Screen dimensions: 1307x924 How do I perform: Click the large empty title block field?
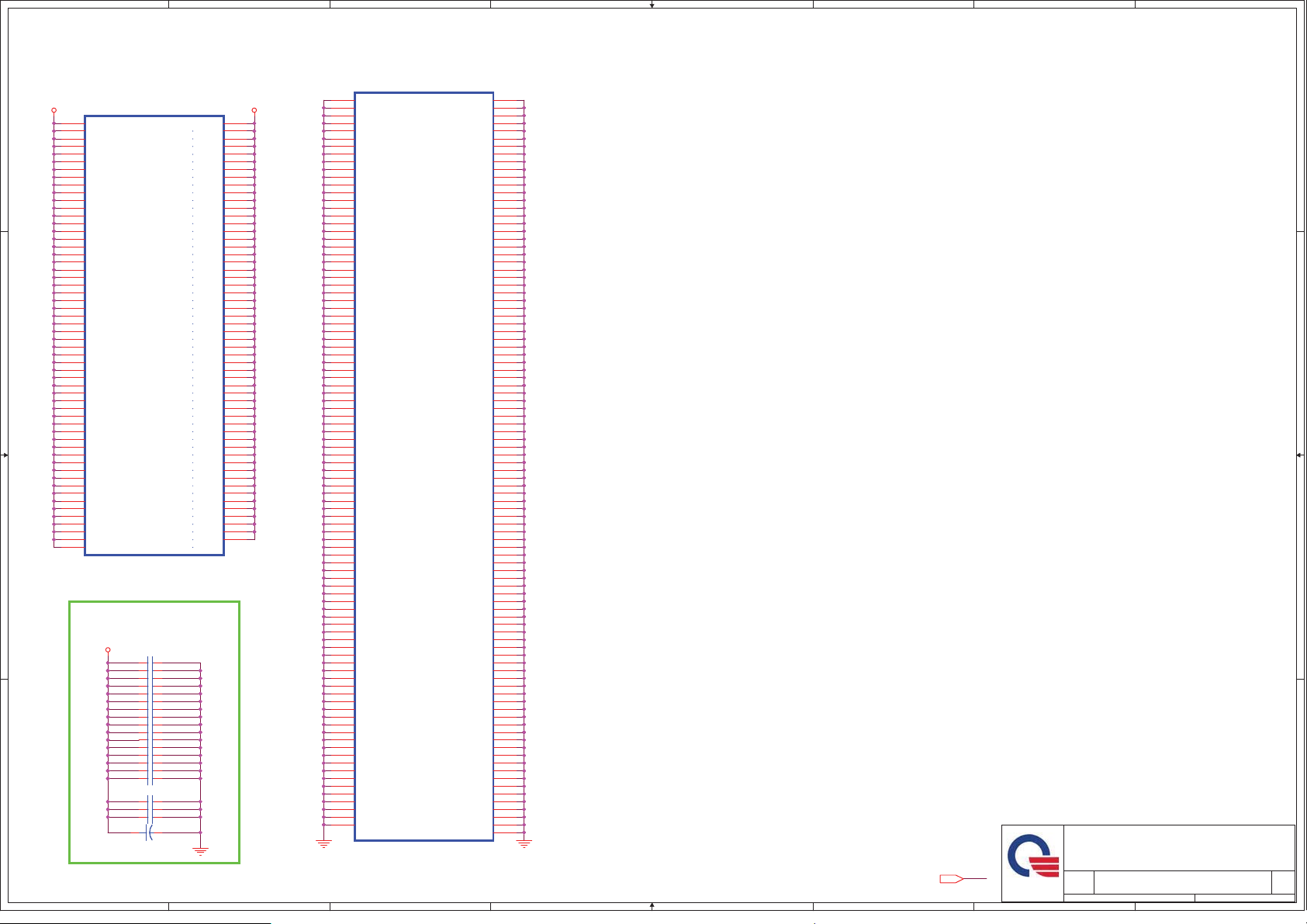[1178, 848]
